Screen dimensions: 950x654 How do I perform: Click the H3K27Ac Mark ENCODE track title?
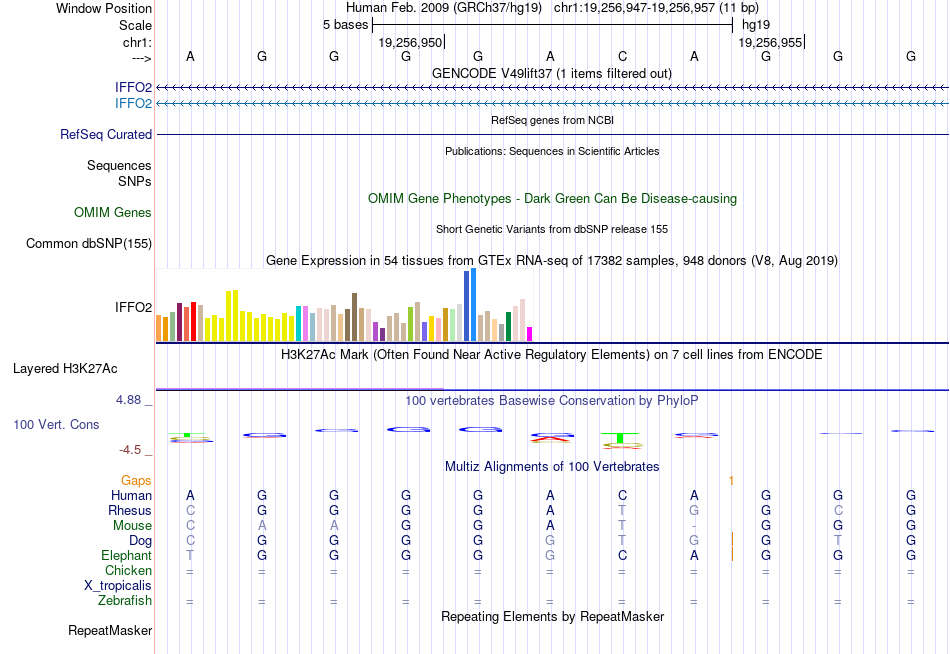tap(552, 354)
